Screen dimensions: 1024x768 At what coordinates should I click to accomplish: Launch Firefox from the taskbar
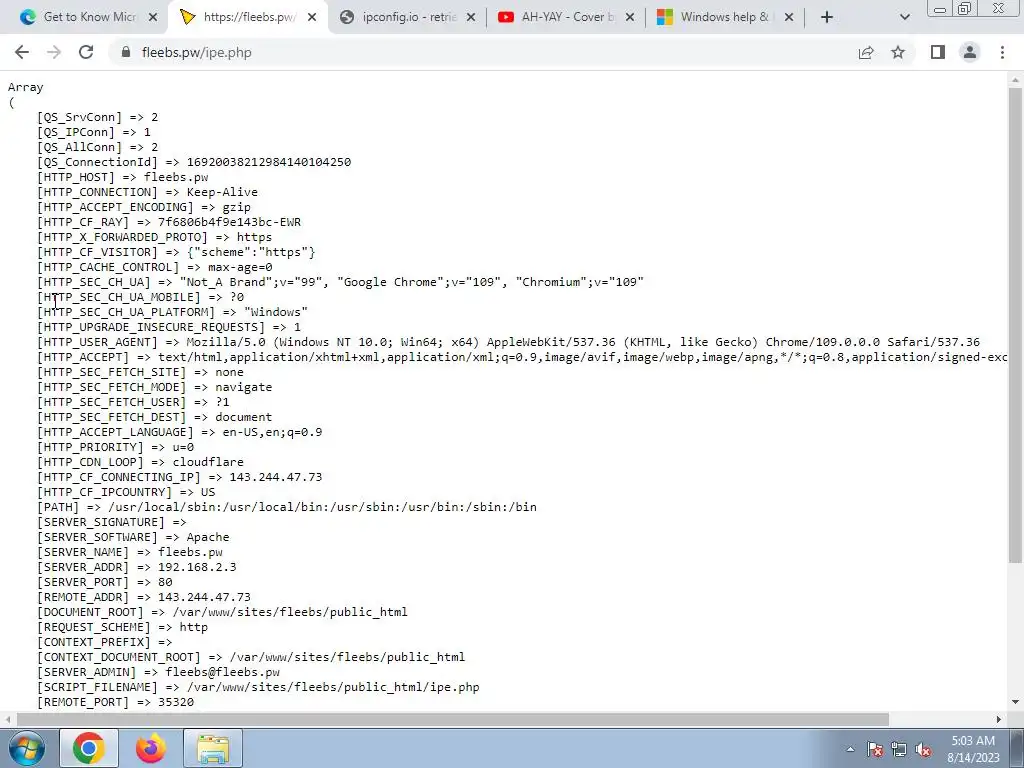pyautogui.click(x=151, y=748)
